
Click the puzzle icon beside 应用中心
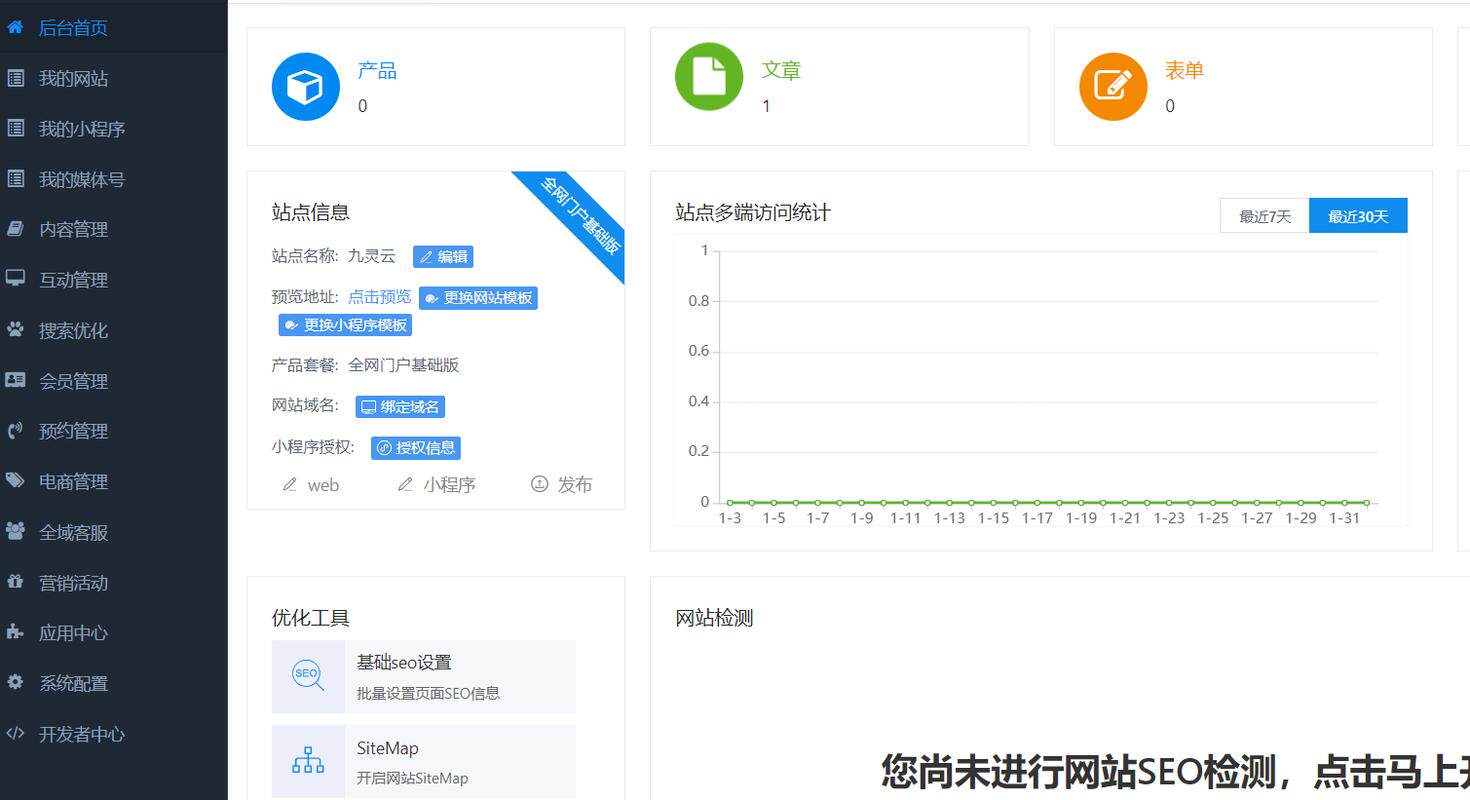pos(15,632)
